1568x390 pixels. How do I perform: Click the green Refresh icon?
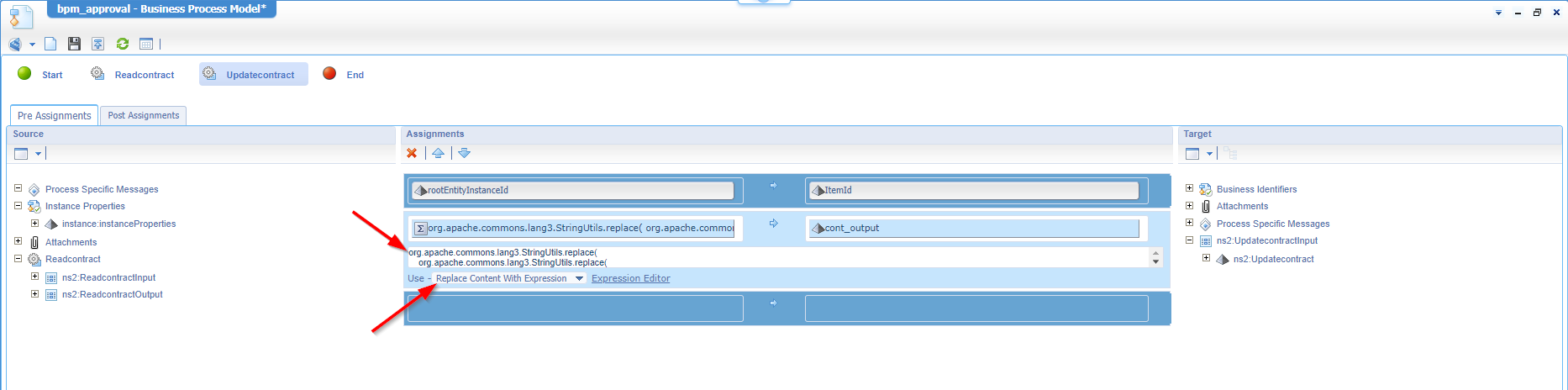(123, 44)
